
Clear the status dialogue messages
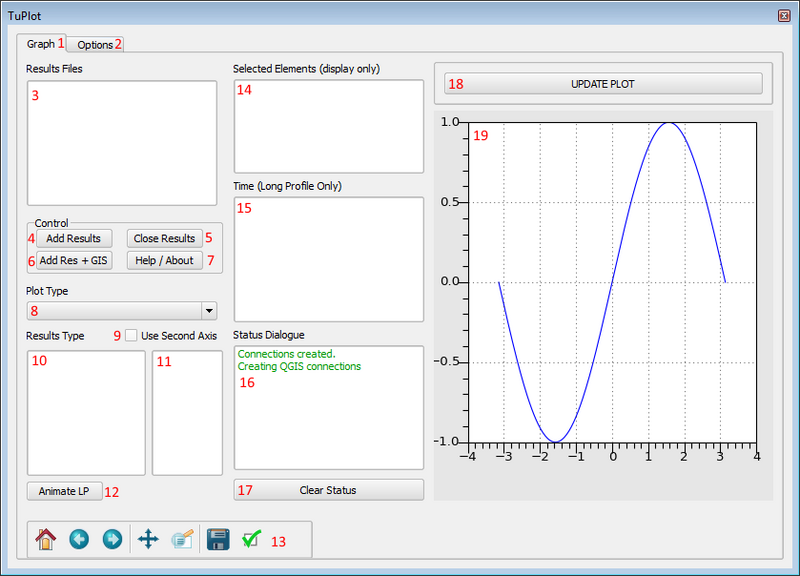(x=328, y=490)
